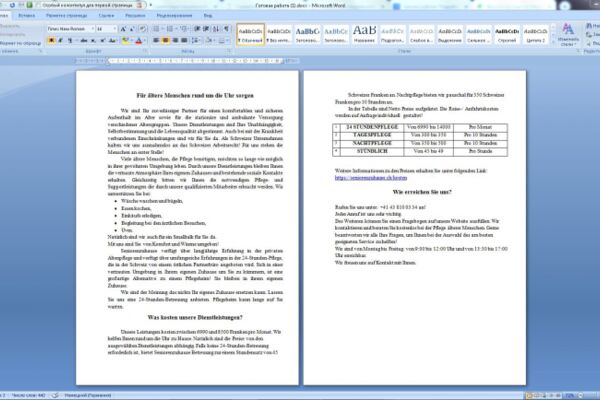Justify the paragraph text
The width and height of the screenshot is (600, 400).
184,41
